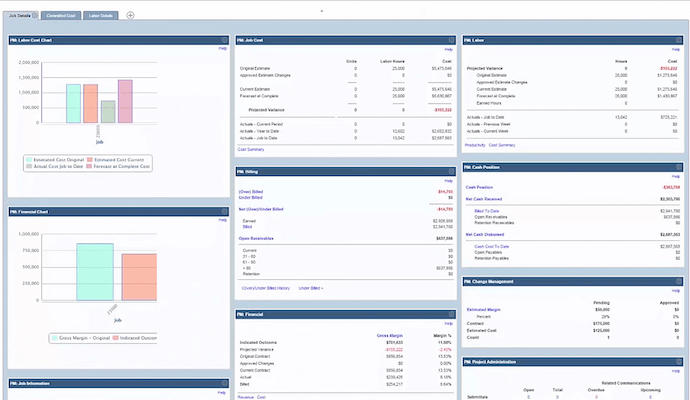Open the Open Receivables link in Billing
Viewport: 690px width, 400px height.
256,239
